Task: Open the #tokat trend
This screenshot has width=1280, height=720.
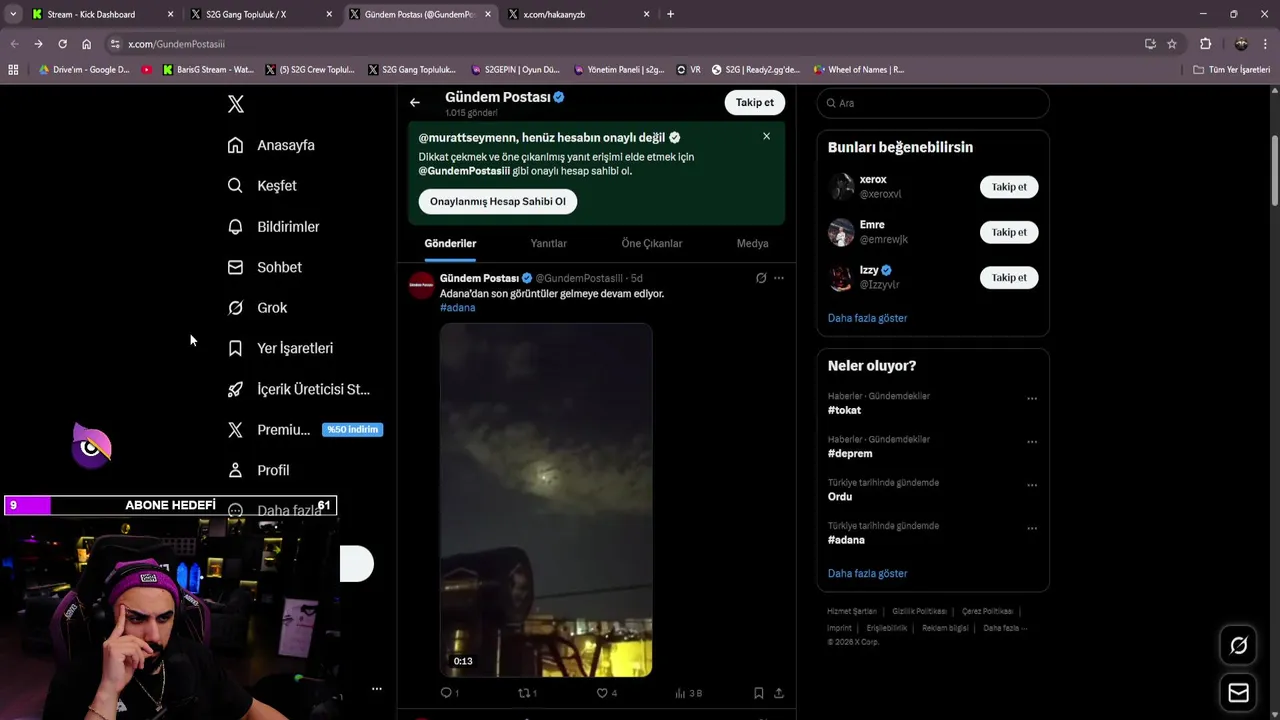Action: click(x=844, y=410)
